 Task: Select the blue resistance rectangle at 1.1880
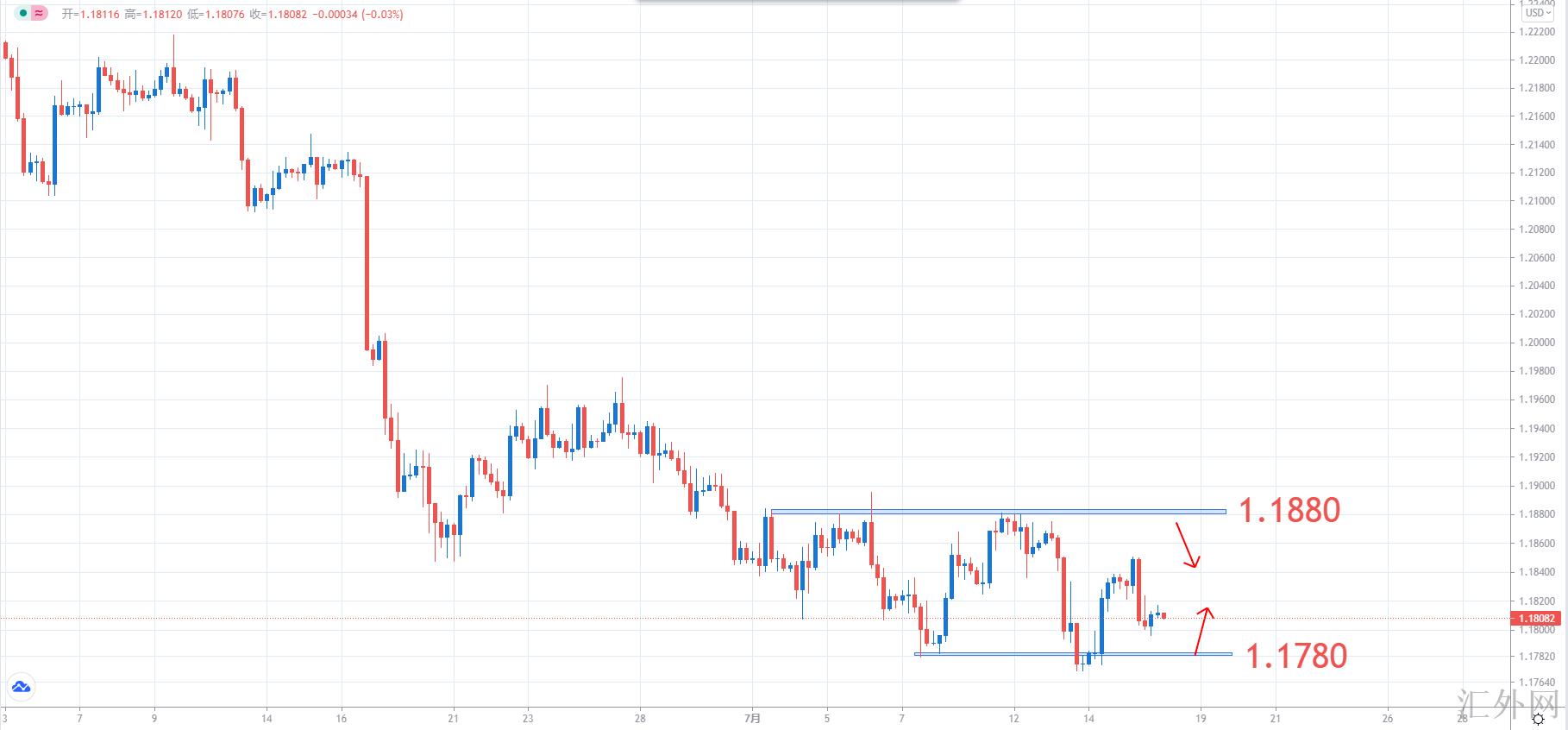998,512
